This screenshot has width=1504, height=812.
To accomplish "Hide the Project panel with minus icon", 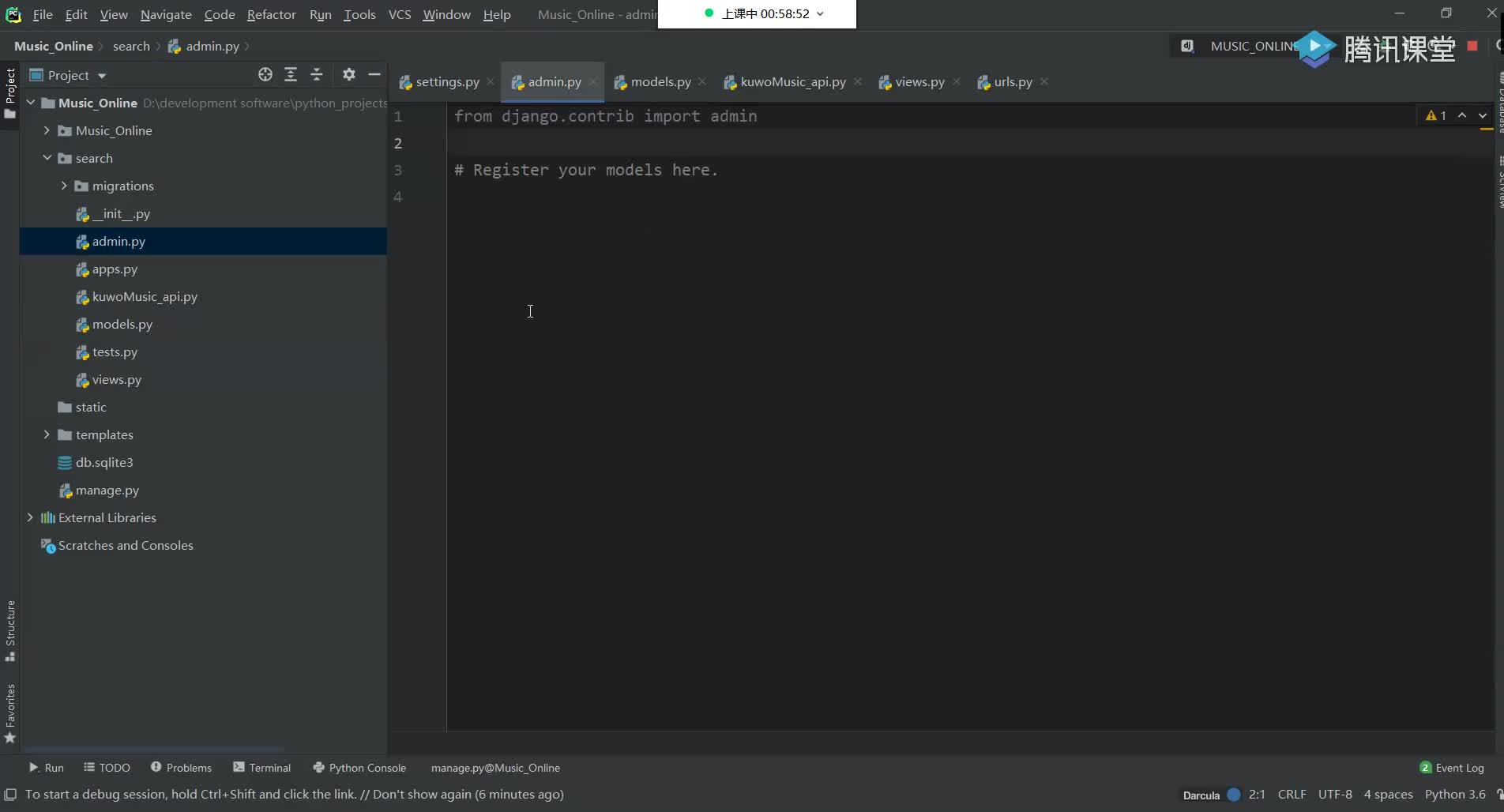I will pyautogui.click(x=374, y=74).
